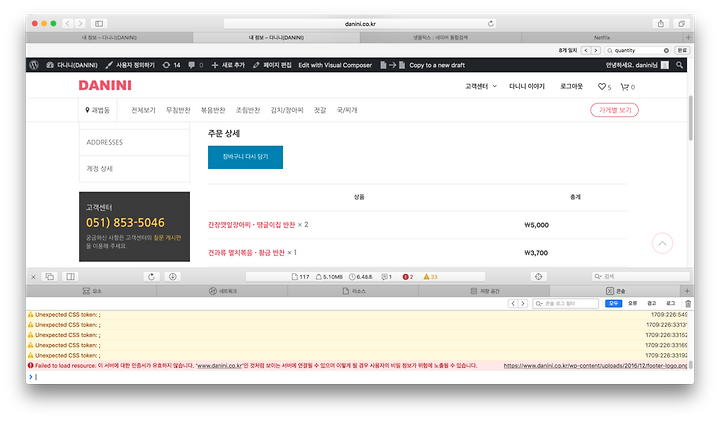720x421 pixels.
Task: Click Edit with Visual Composer
Action: coord(335,65)
